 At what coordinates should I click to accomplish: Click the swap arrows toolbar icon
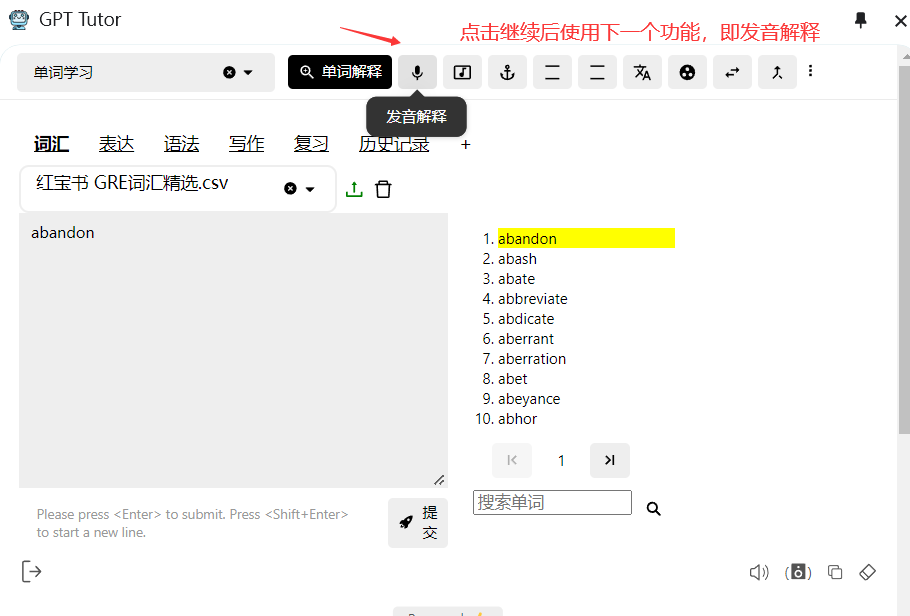pos(732,72)
